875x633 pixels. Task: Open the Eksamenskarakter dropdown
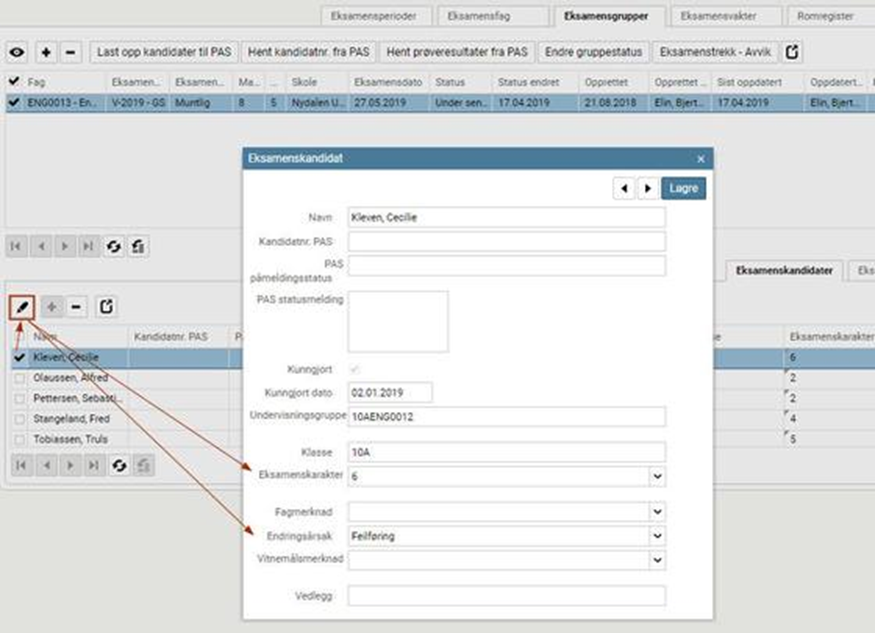(x=656, y=478)
